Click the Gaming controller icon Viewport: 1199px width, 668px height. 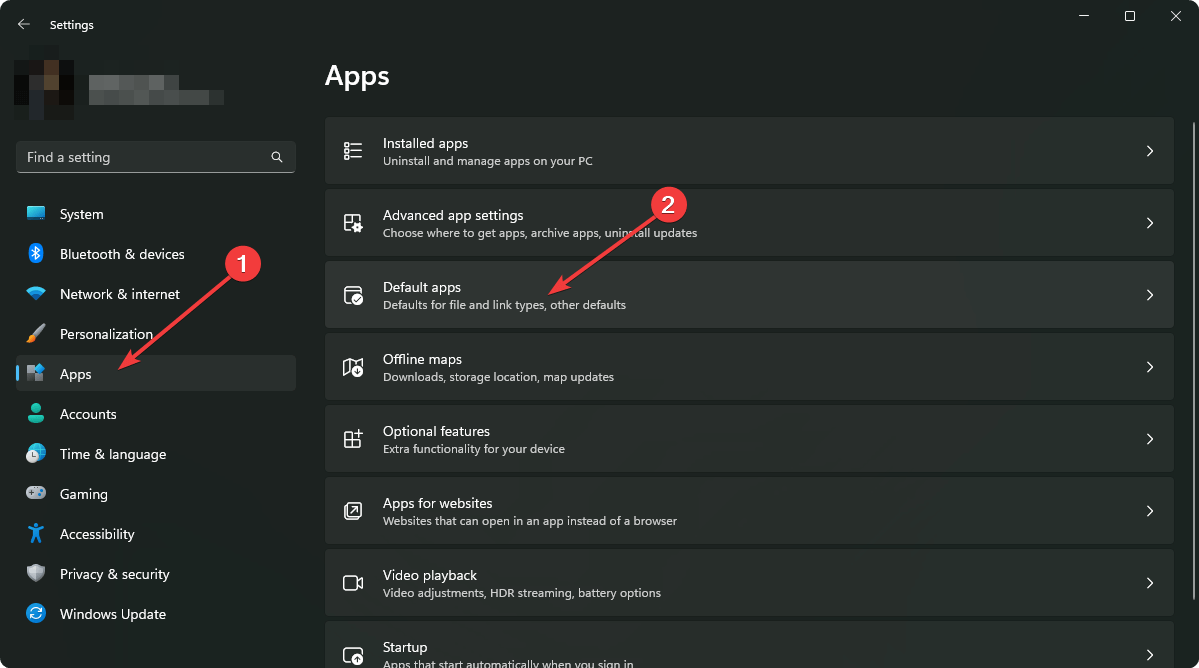(x=36, y=493)
